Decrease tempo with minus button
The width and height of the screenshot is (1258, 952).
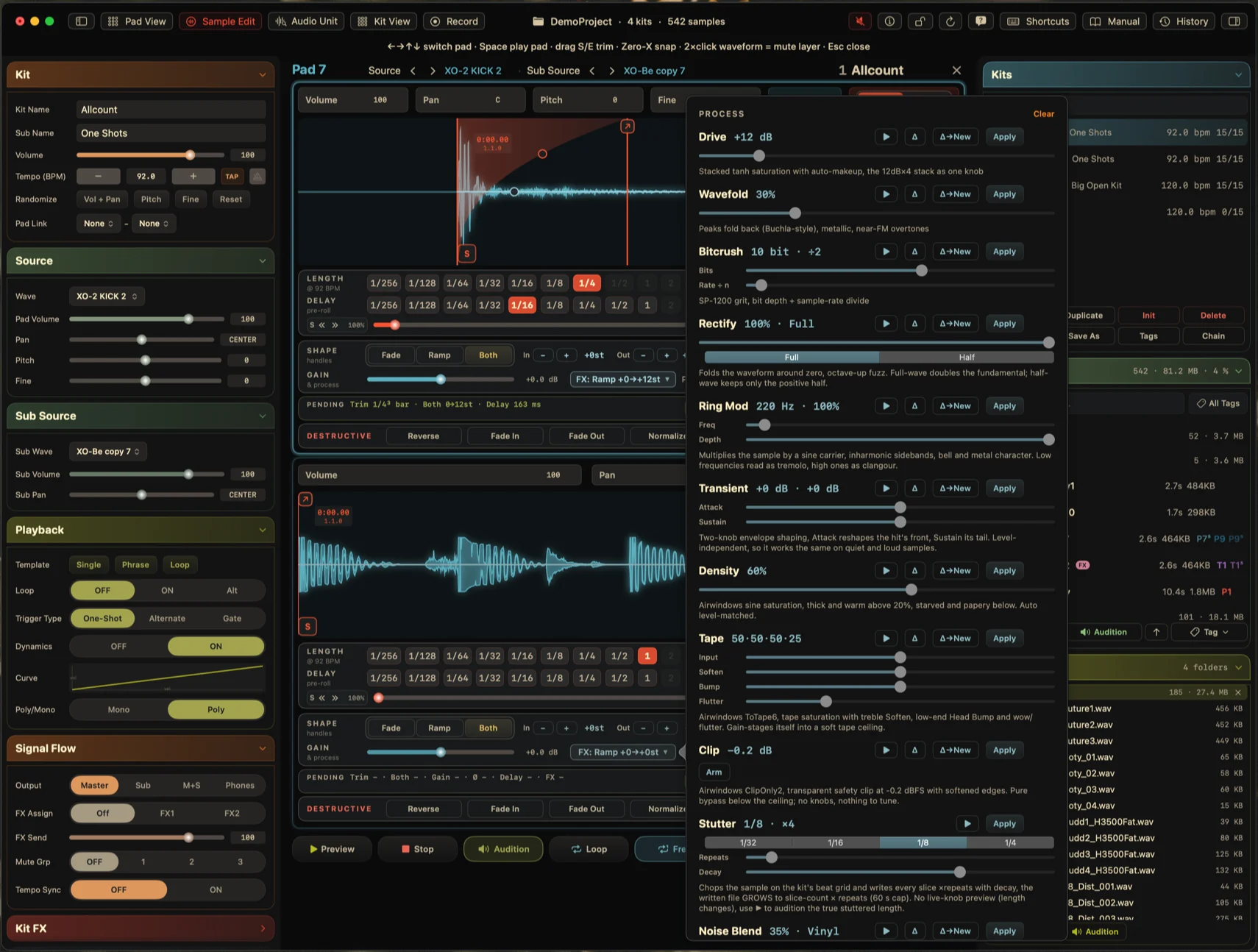click(98, 177)
